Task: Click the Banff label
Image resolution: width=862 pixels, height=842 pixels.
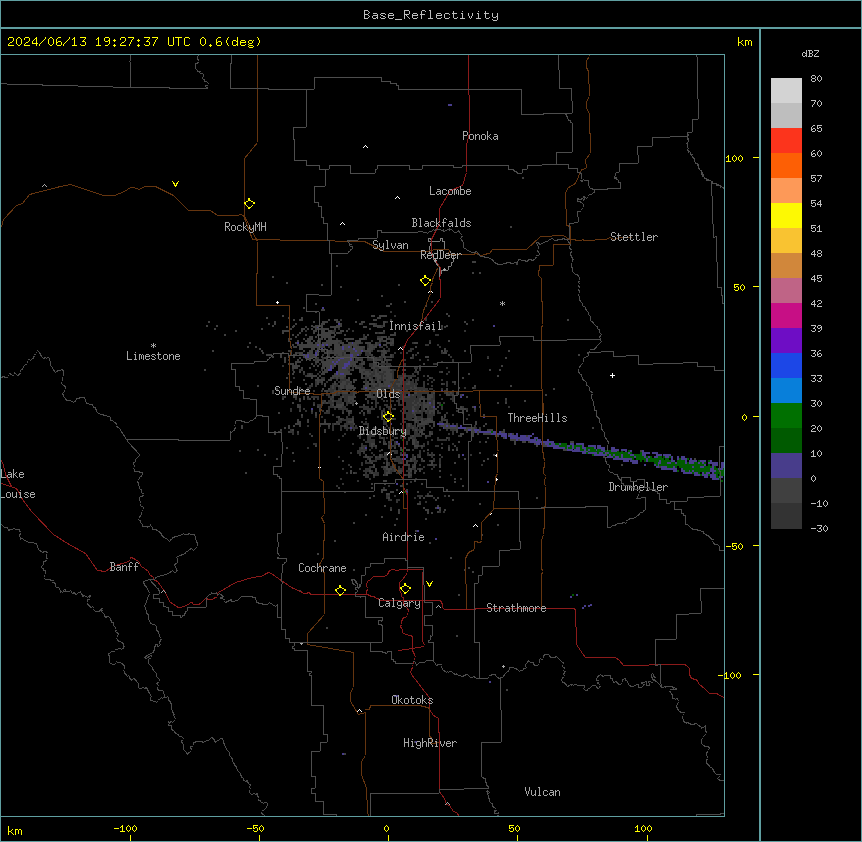Action: pyautogui.click(x=124, y=567)
